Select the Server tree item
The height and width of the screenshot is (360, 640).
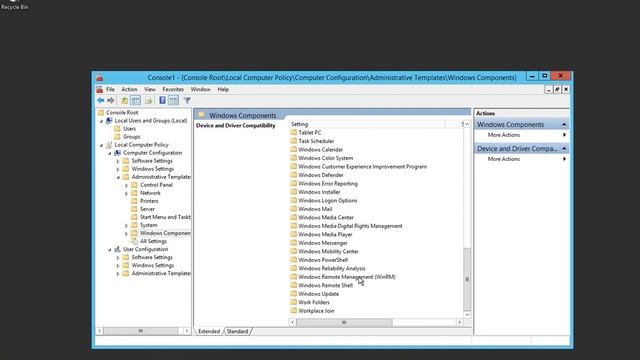click(147, 209)
